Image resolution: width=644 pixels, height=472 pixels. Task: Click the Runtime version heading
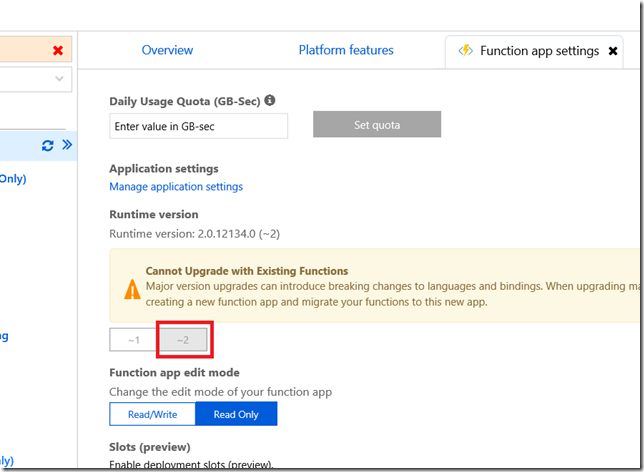point(154,214)
